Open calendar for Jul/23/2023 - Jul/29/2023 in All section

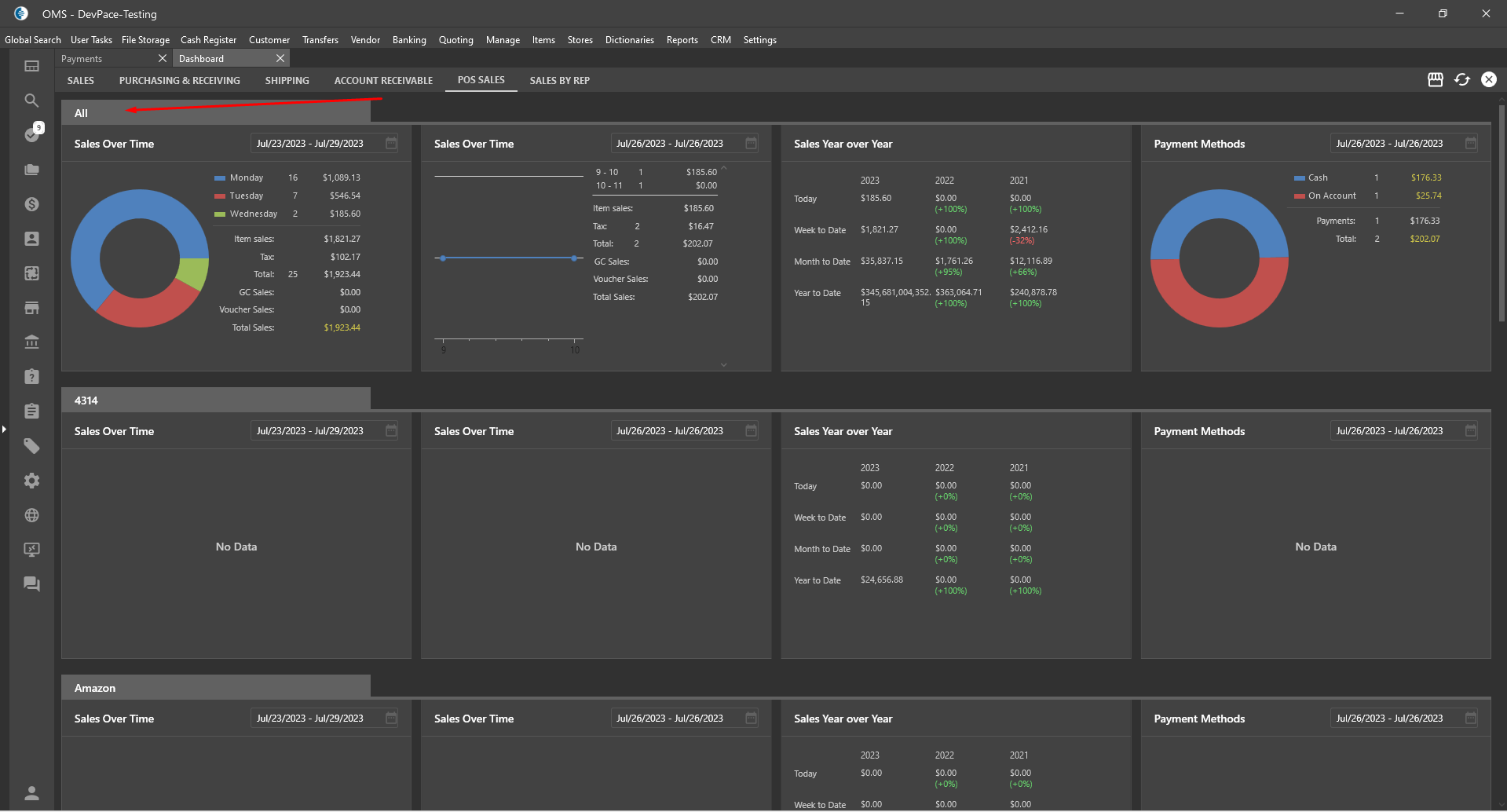tap(391, 144)
